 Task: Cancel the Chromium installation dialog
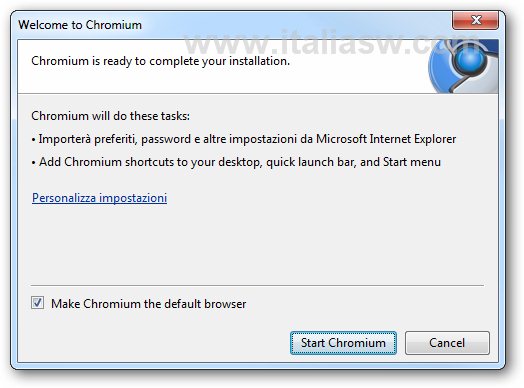[x=447, y=343]
